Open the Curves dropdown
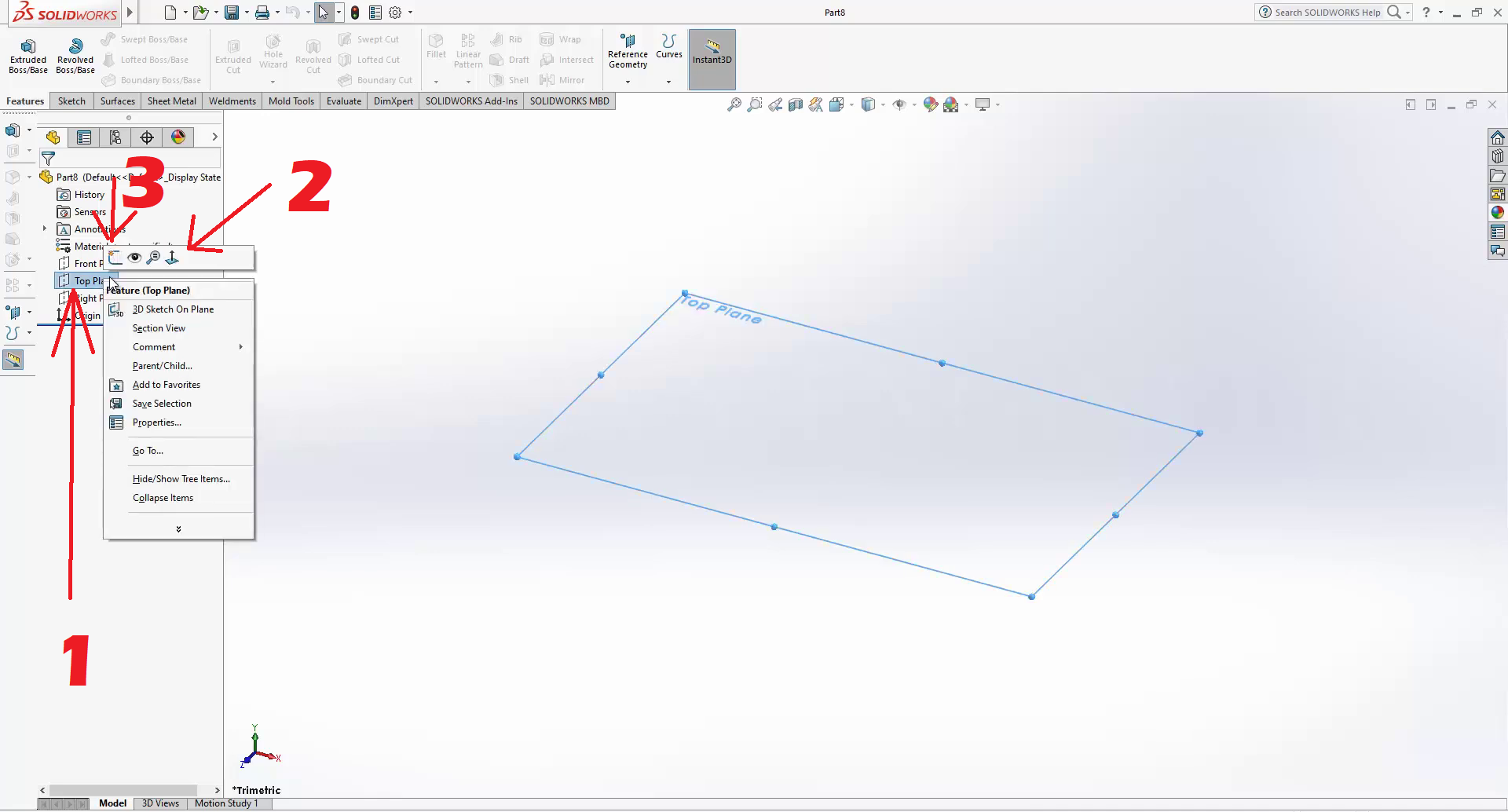Viewport: 1508px width, 812px height. coord(668,82)
